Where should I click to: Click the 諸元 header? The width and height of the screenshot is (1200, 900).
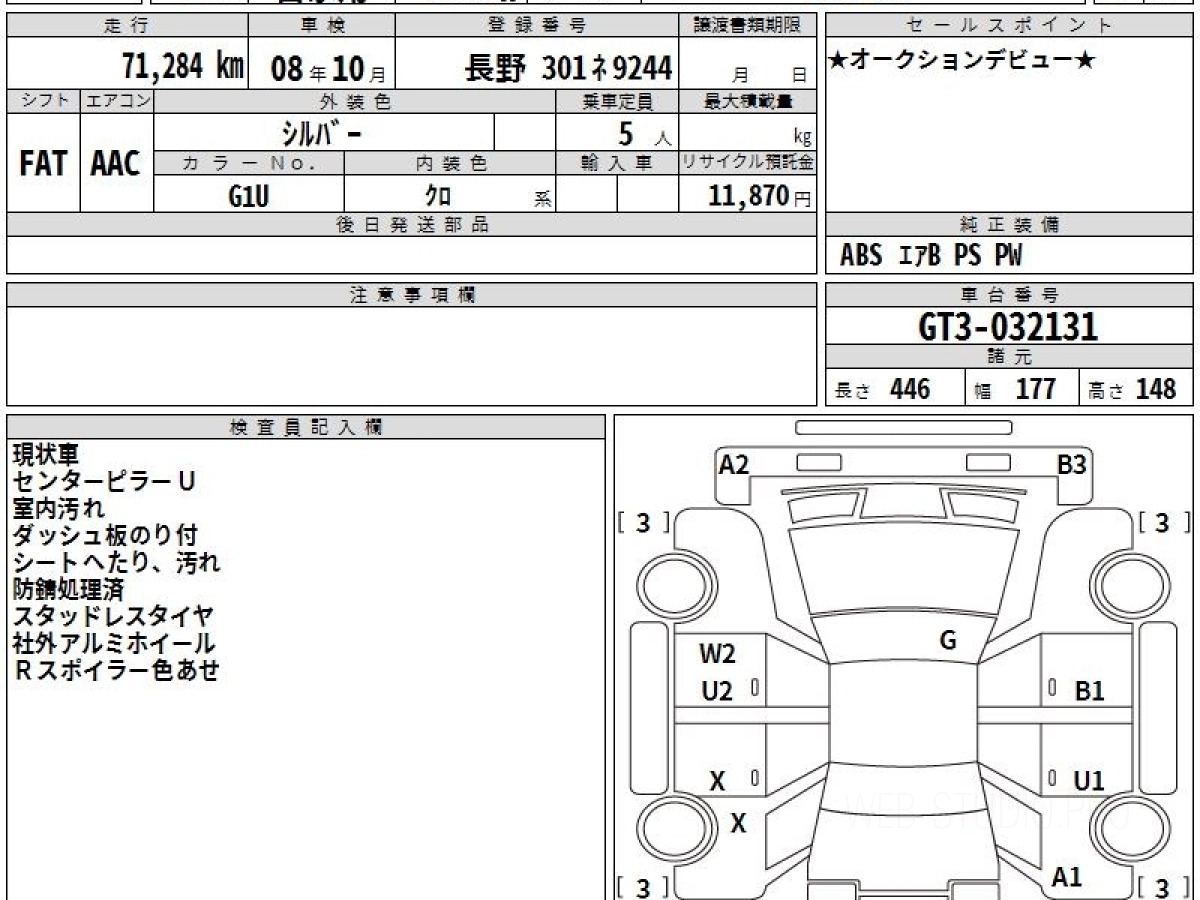[1010, 357]
